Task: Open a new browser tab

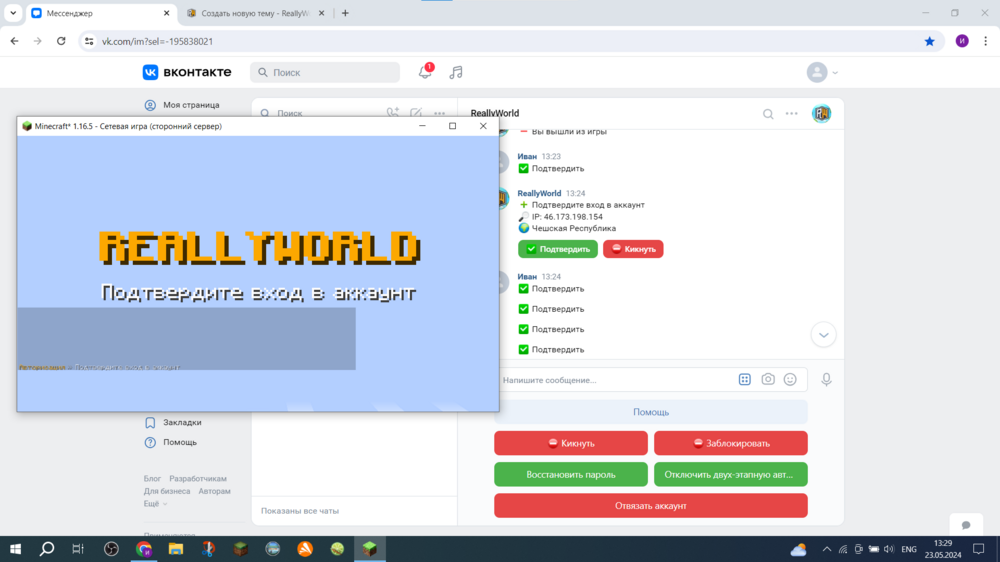Action: click(345, 13)
